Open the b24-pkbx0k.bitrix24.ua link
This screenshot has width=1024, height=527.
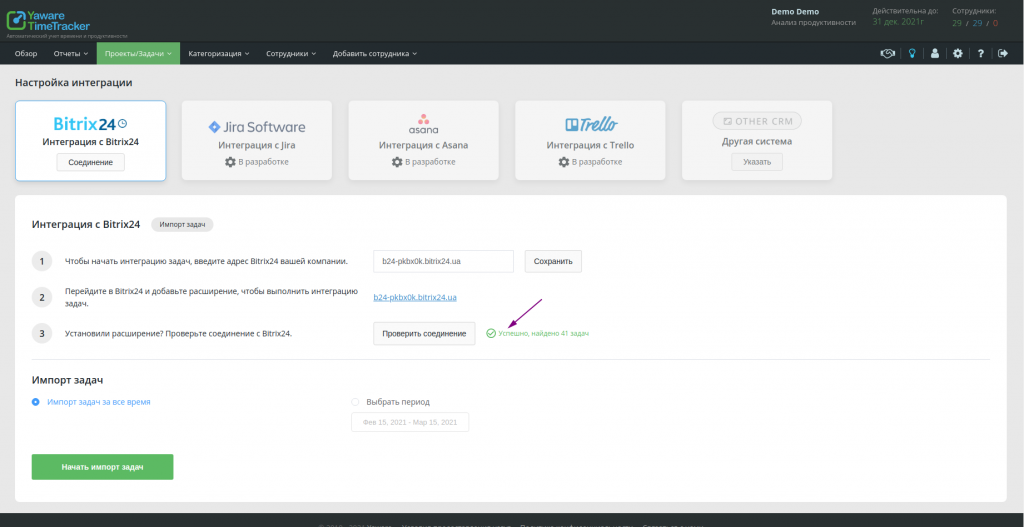pos(415,297)
